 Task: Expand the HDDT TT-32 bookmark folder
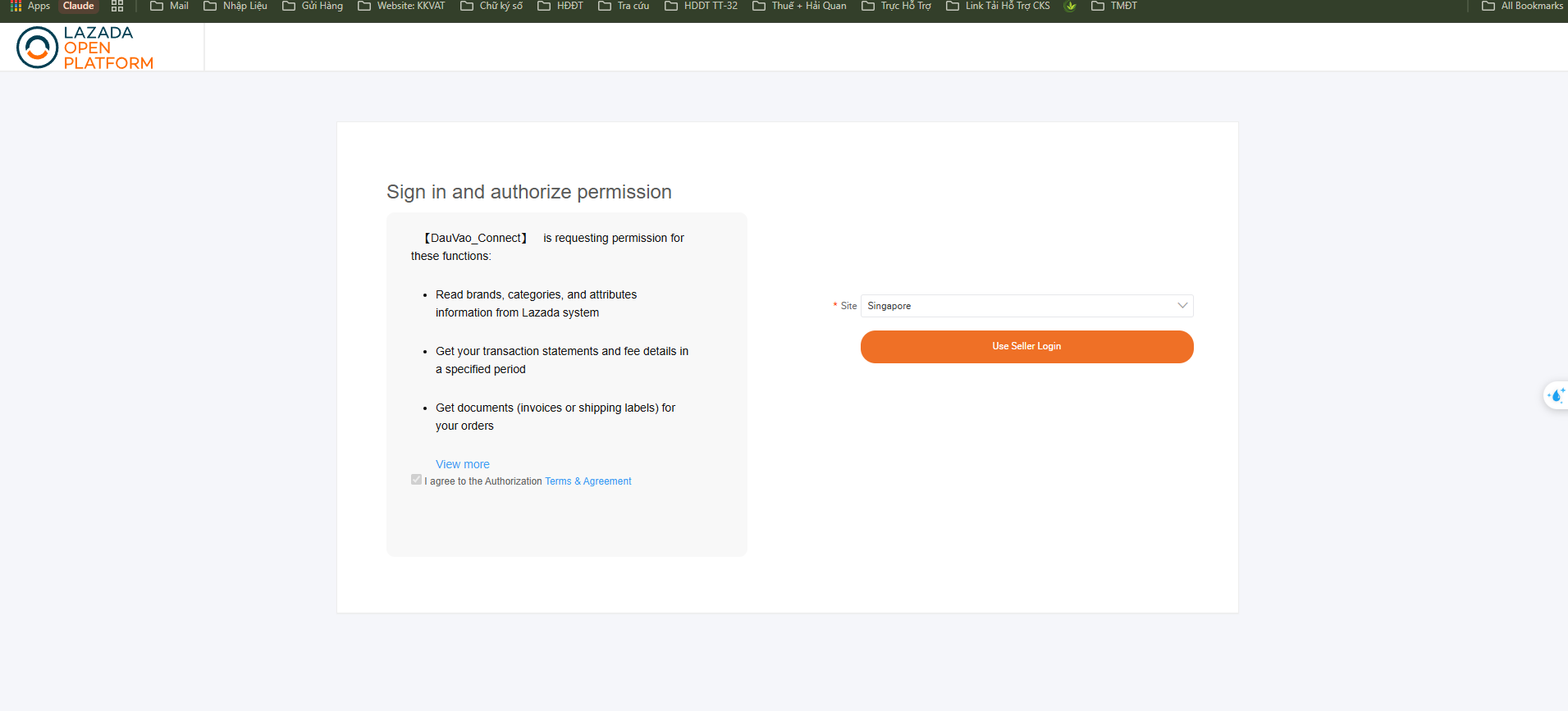702,6
